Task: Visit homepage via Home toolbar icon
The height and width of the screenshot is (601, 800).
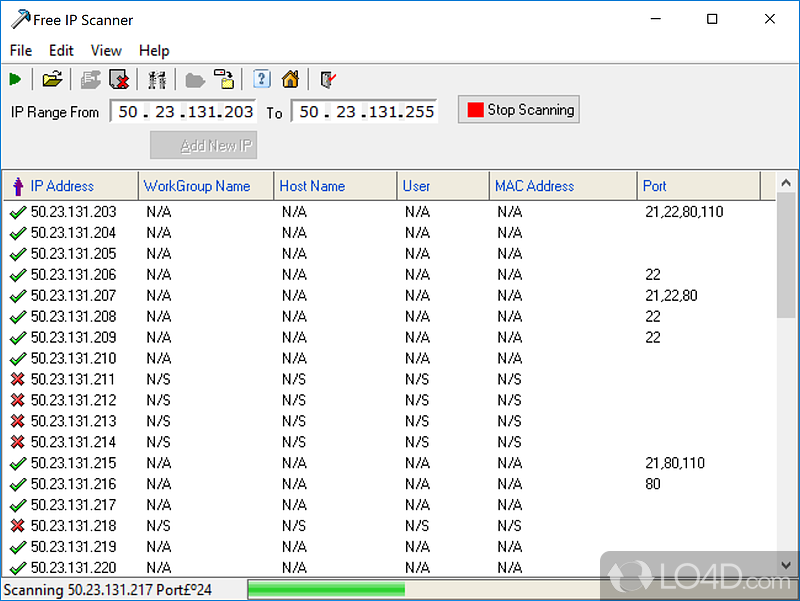Action: 290,79
